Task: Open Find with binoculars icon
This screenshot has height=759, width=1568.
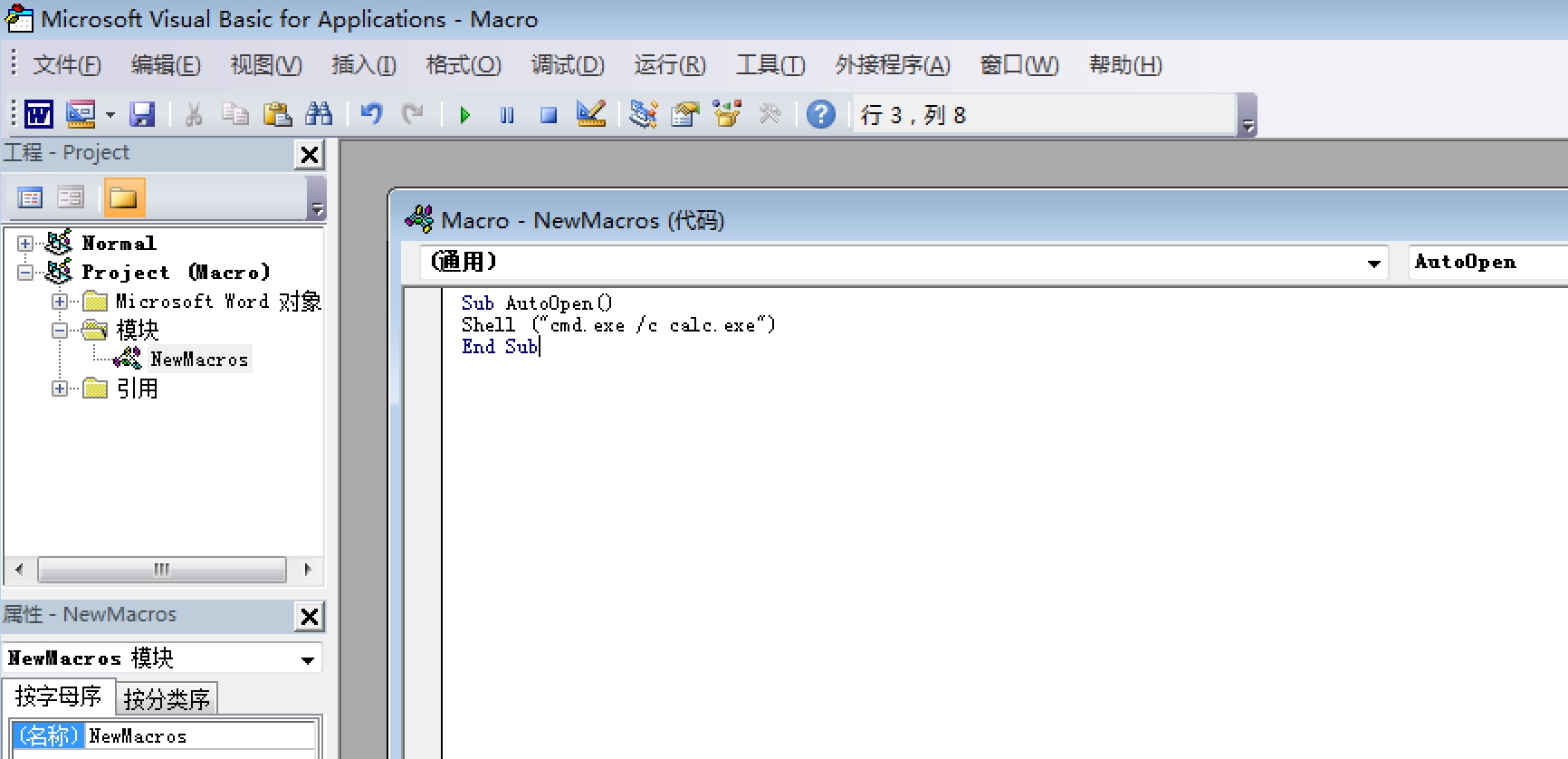Action: coord(319,114)
